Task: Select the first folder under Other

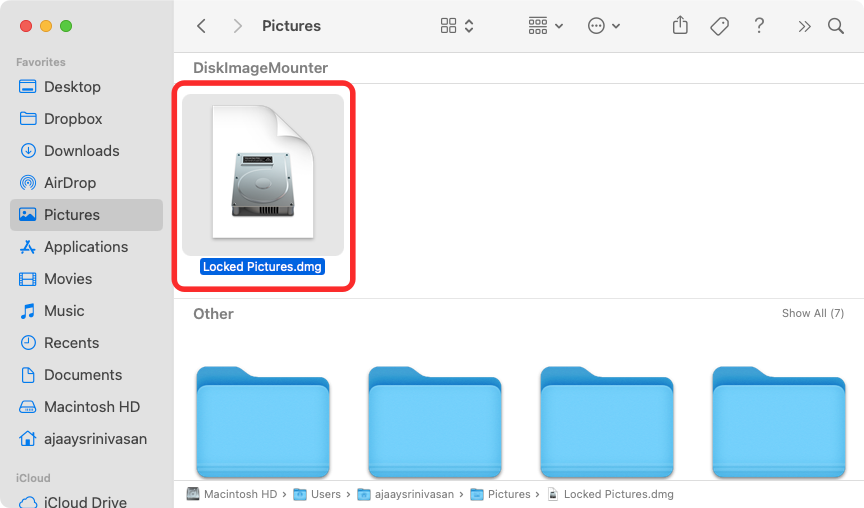Action: (x=263, y=422)
